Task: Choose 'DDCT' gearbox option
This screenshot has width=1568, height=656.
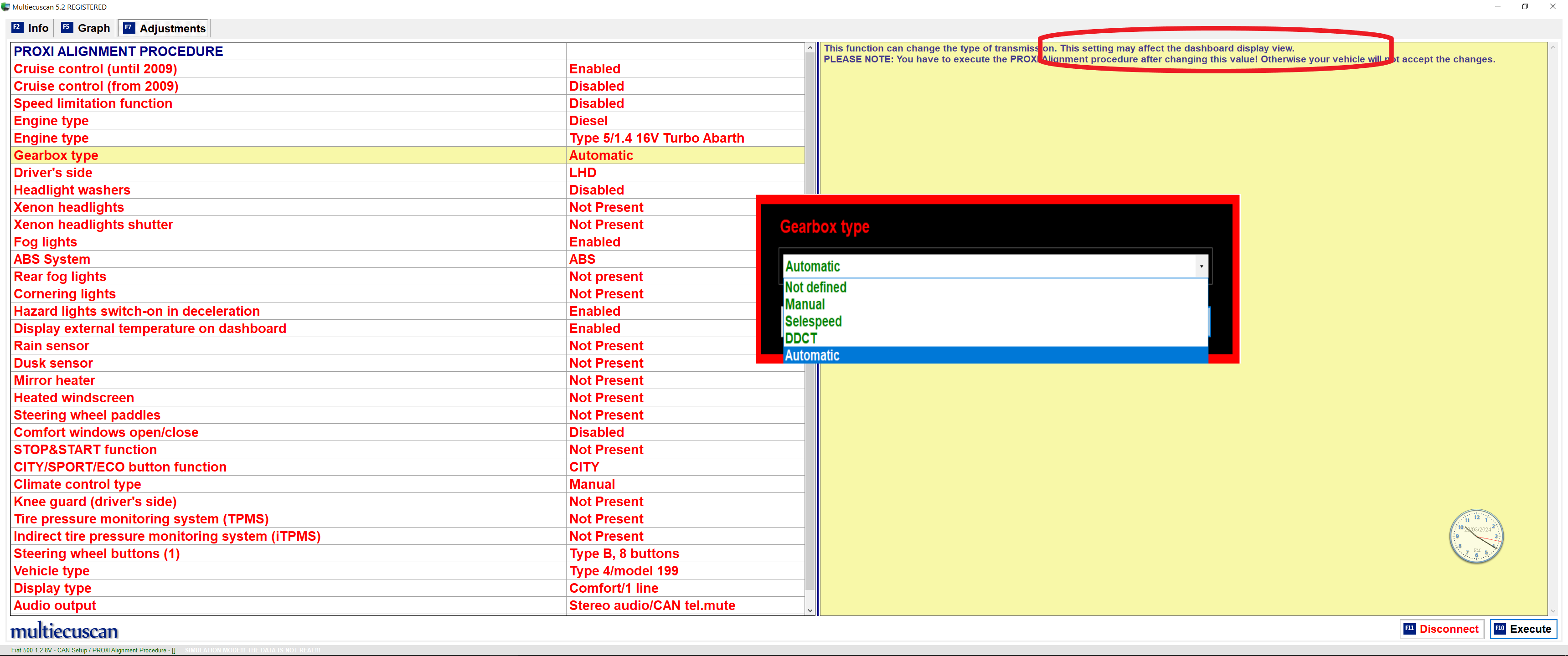Action: [x=995, y=338]
